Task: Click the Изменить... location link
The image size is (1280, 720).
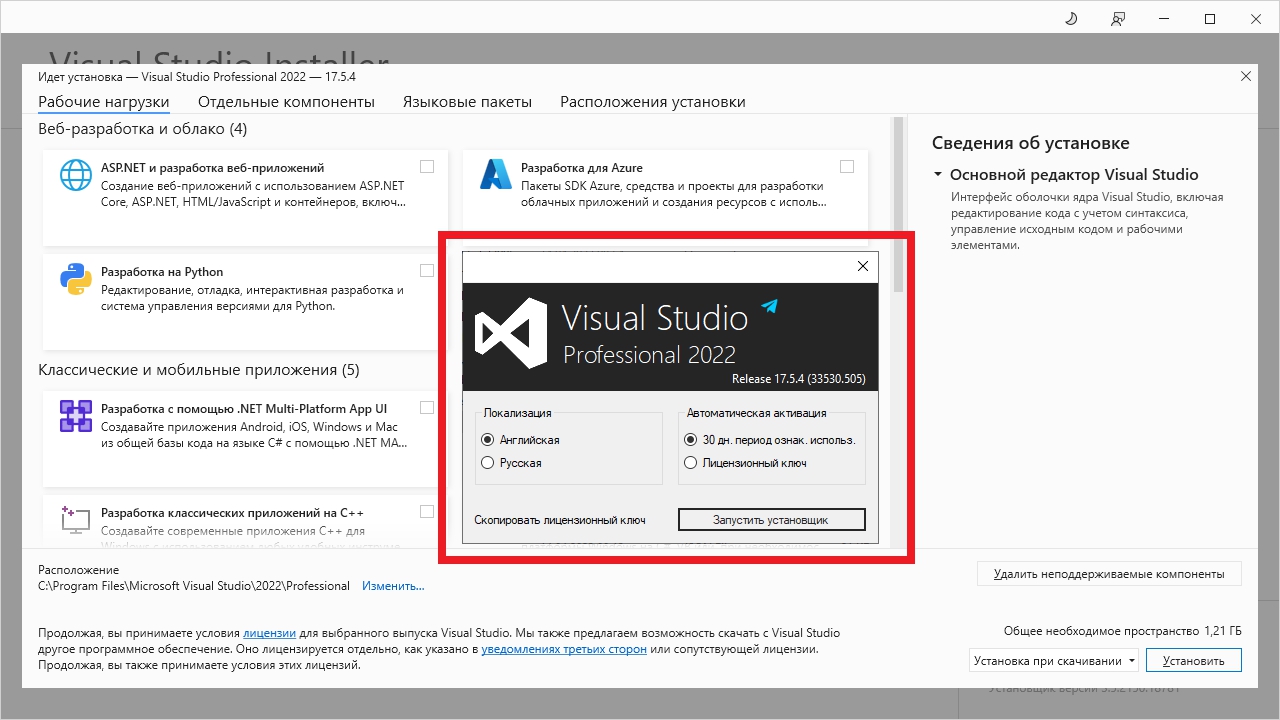Action: coord(393,586)
